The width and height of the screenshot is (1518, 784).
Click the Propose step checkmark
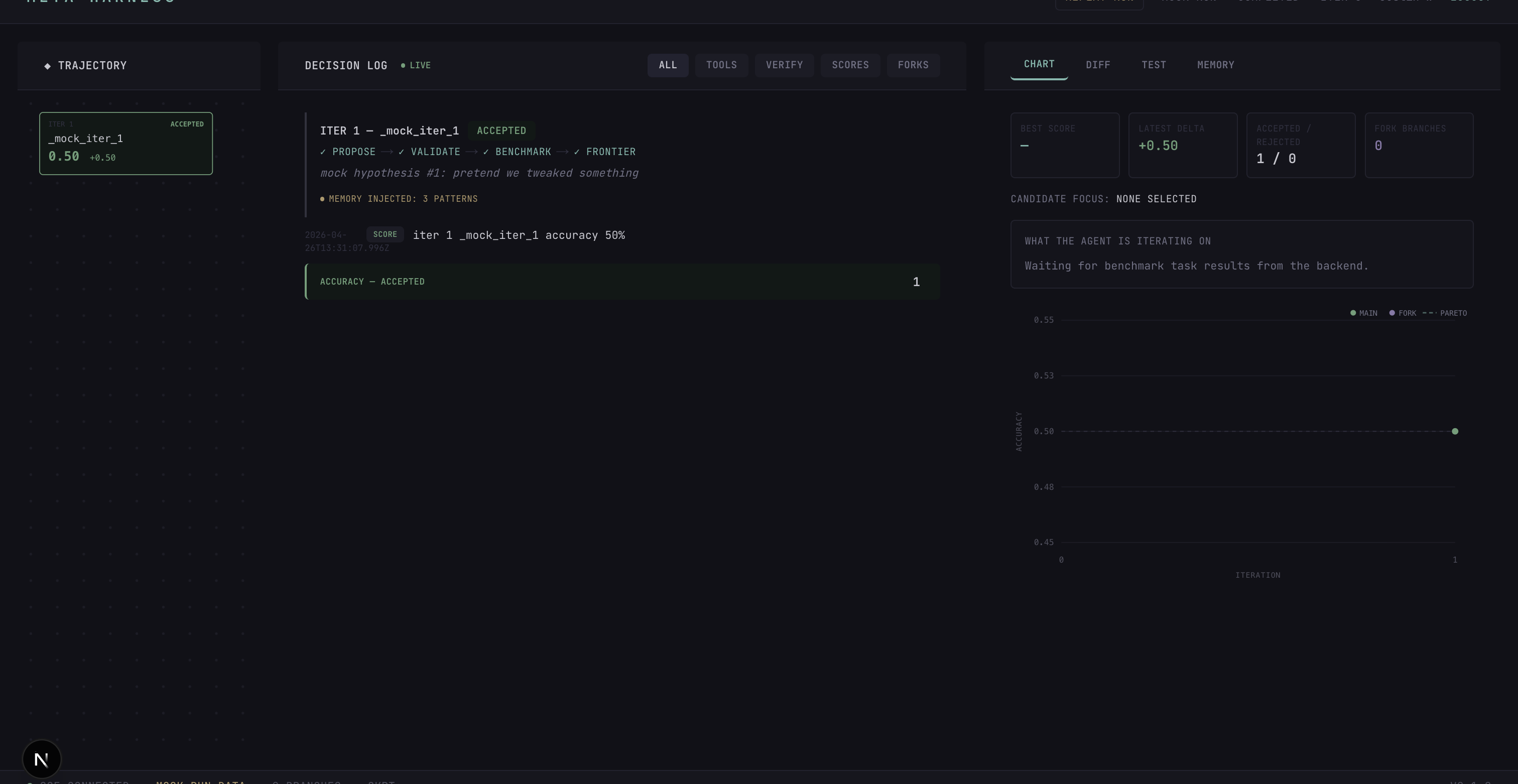click(323, 152)
